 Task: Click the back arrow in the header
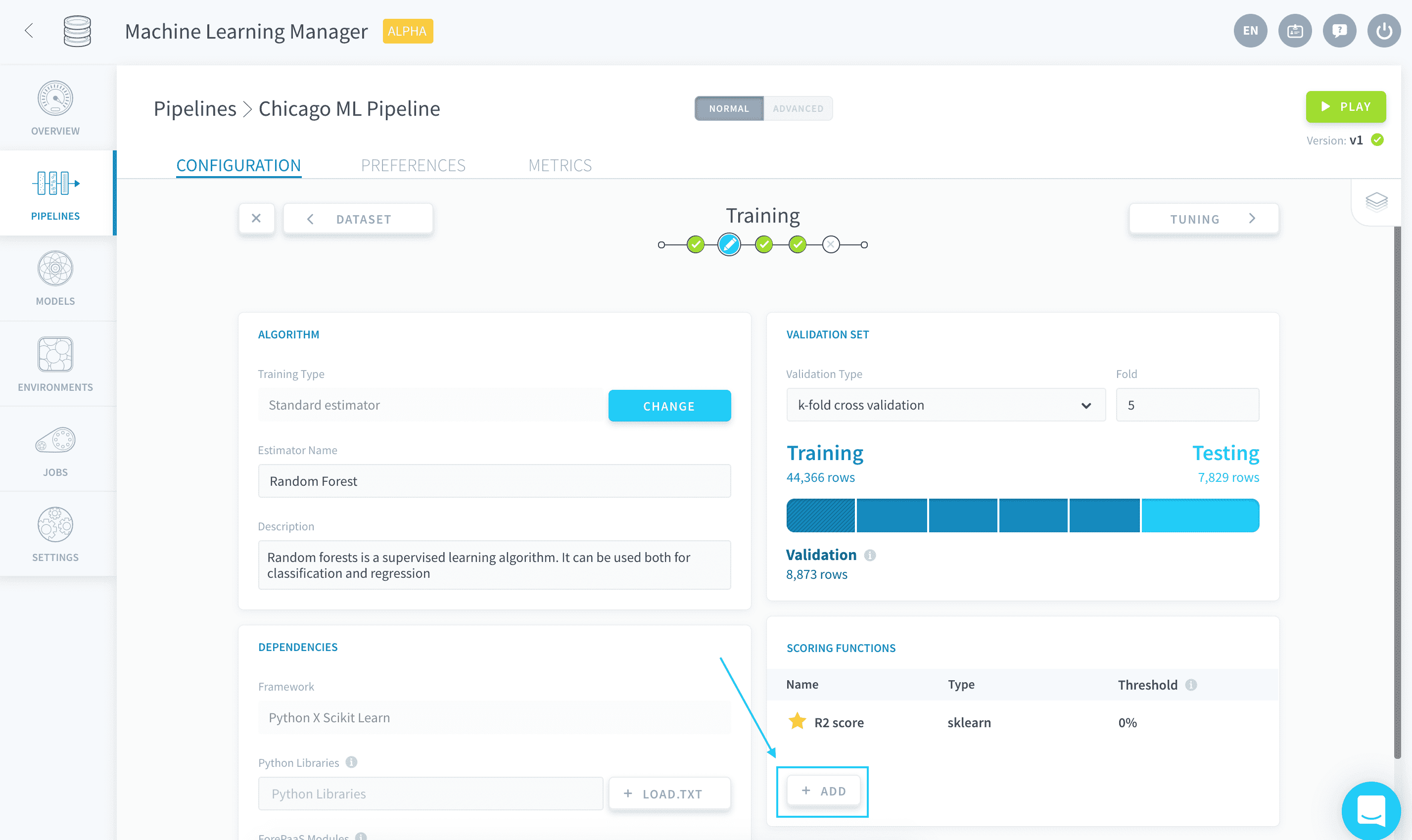pyautogui.click(x=29, y=31)
